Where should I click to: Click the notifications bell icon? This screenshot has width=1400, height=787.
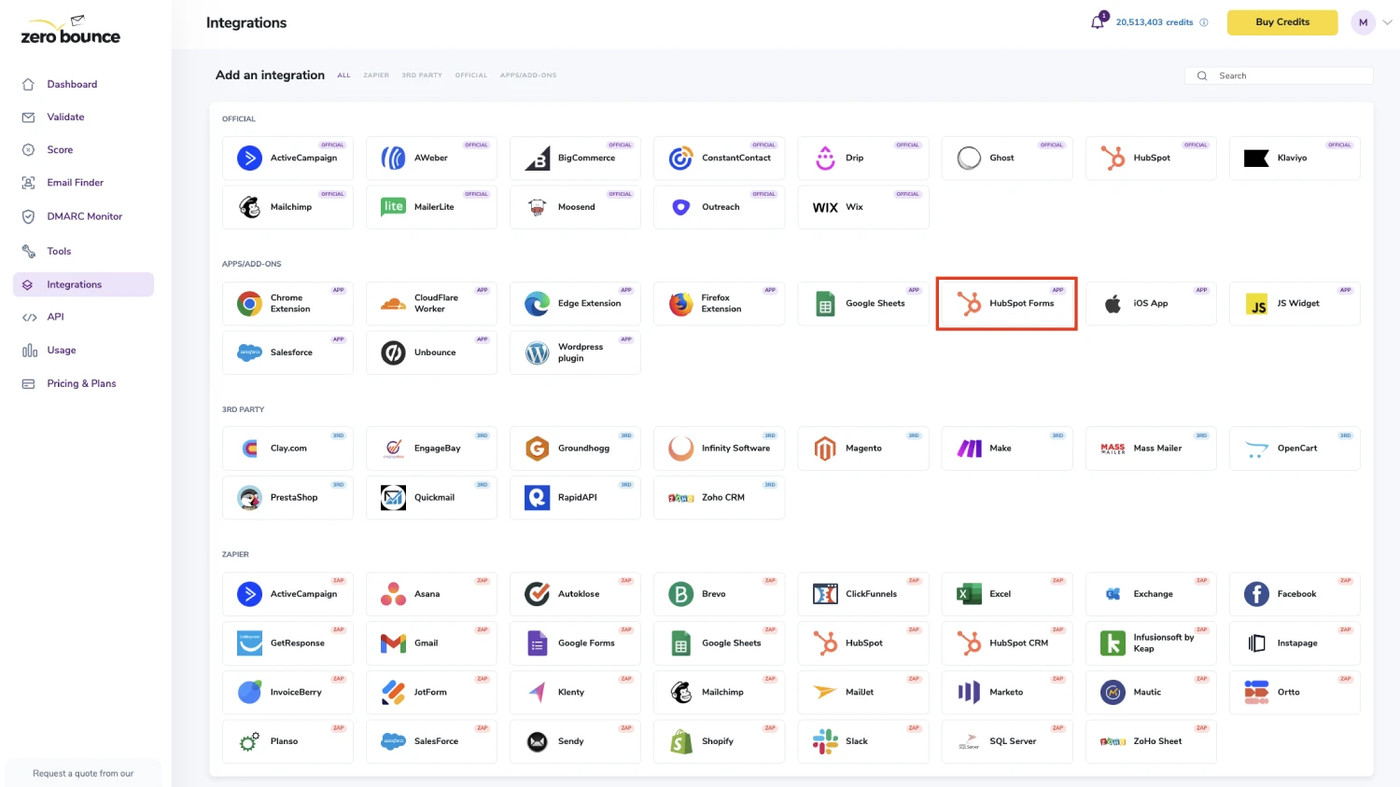click(1096, 22)
